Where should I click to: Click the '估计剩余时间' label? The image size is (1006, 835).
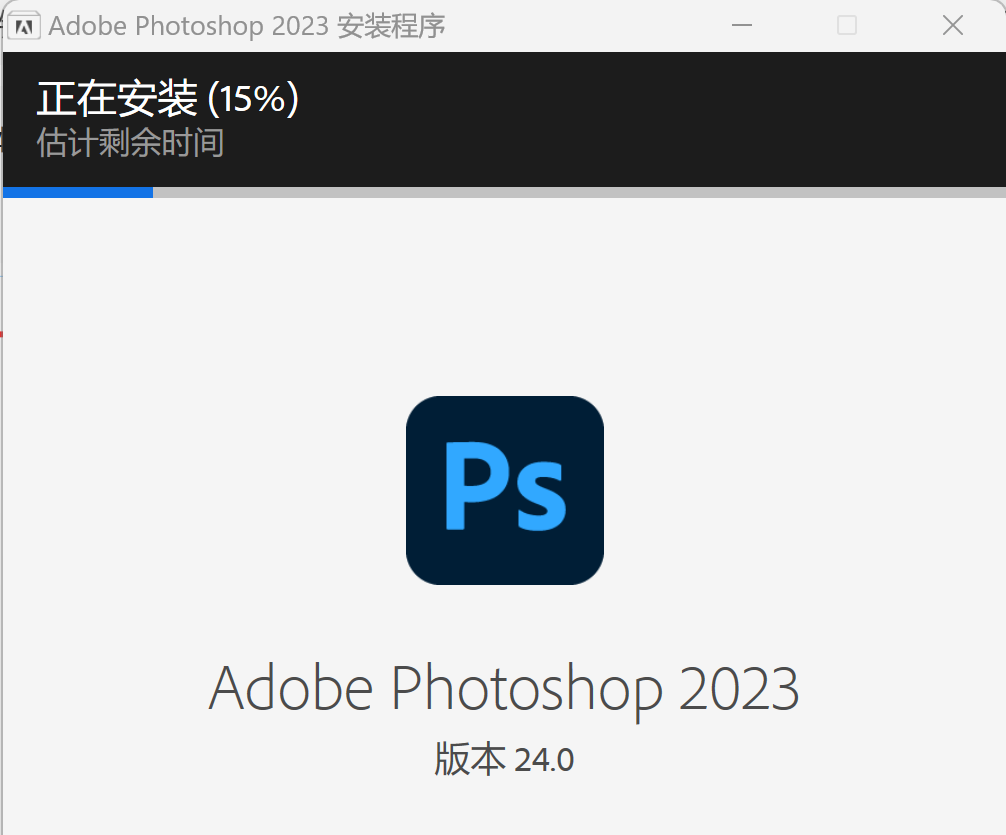click(x=130, y=142)
